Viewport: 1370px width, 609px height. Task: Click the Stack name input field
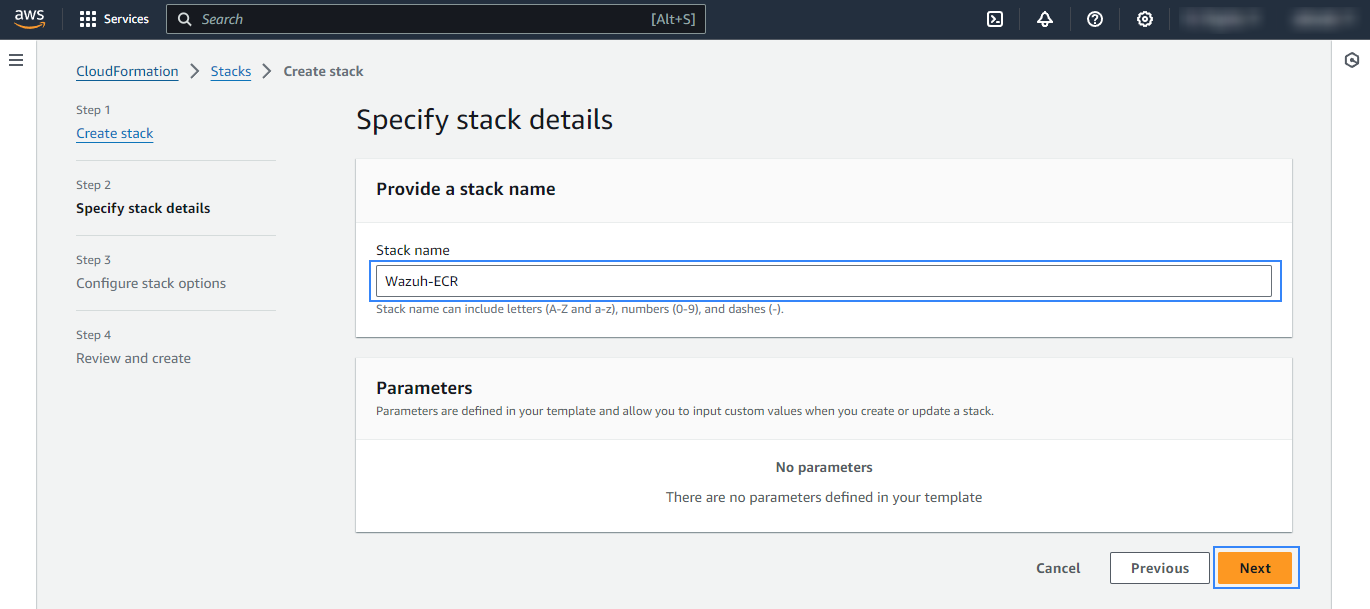(x=823, y=281)
